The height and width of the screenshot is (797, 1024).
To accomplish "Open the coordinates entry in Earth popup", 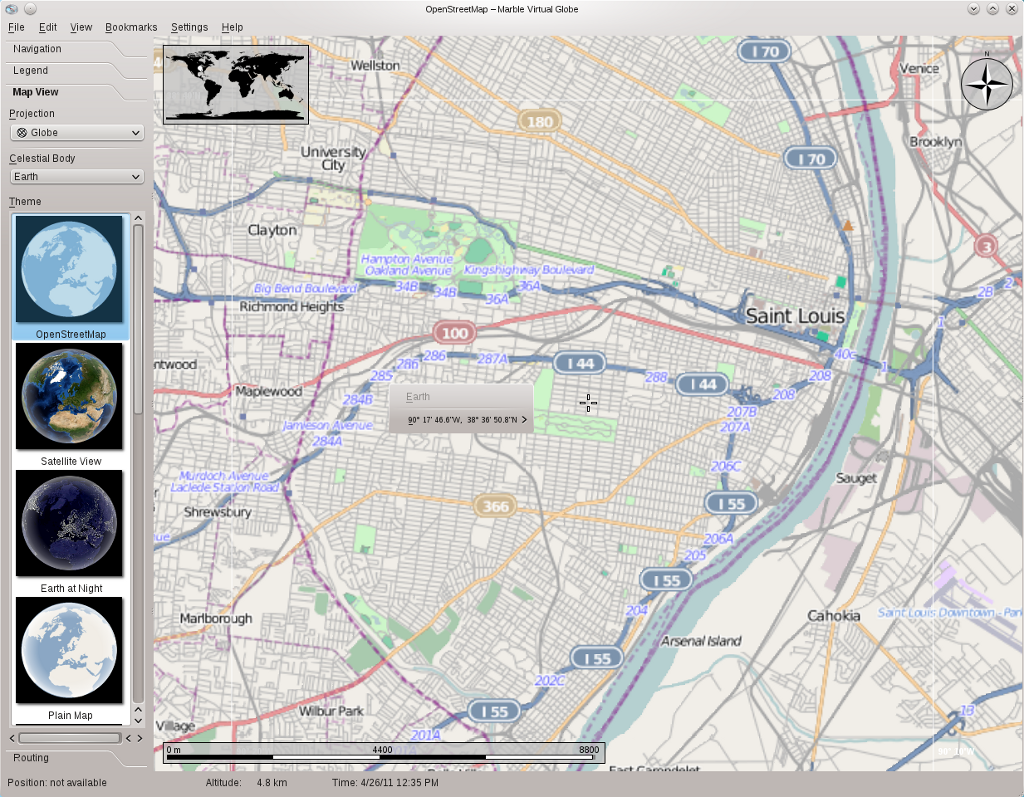I will coord(466,419).
